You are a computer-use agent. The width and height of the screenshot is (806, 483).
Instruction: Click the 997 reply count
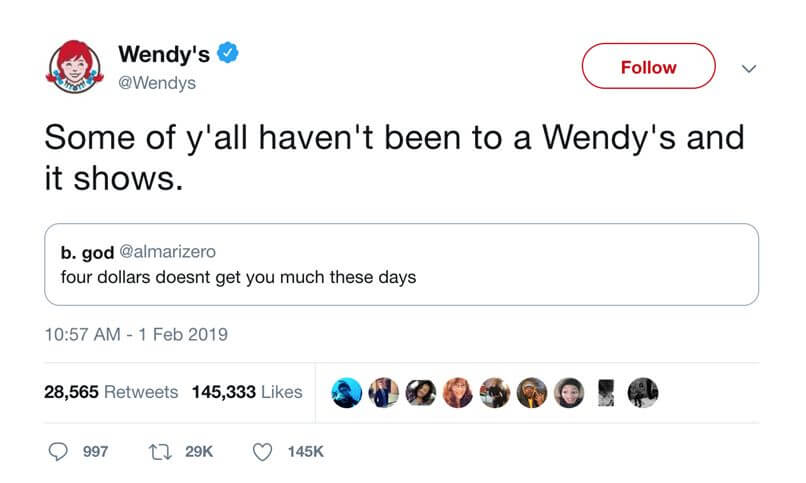[96, 452]
